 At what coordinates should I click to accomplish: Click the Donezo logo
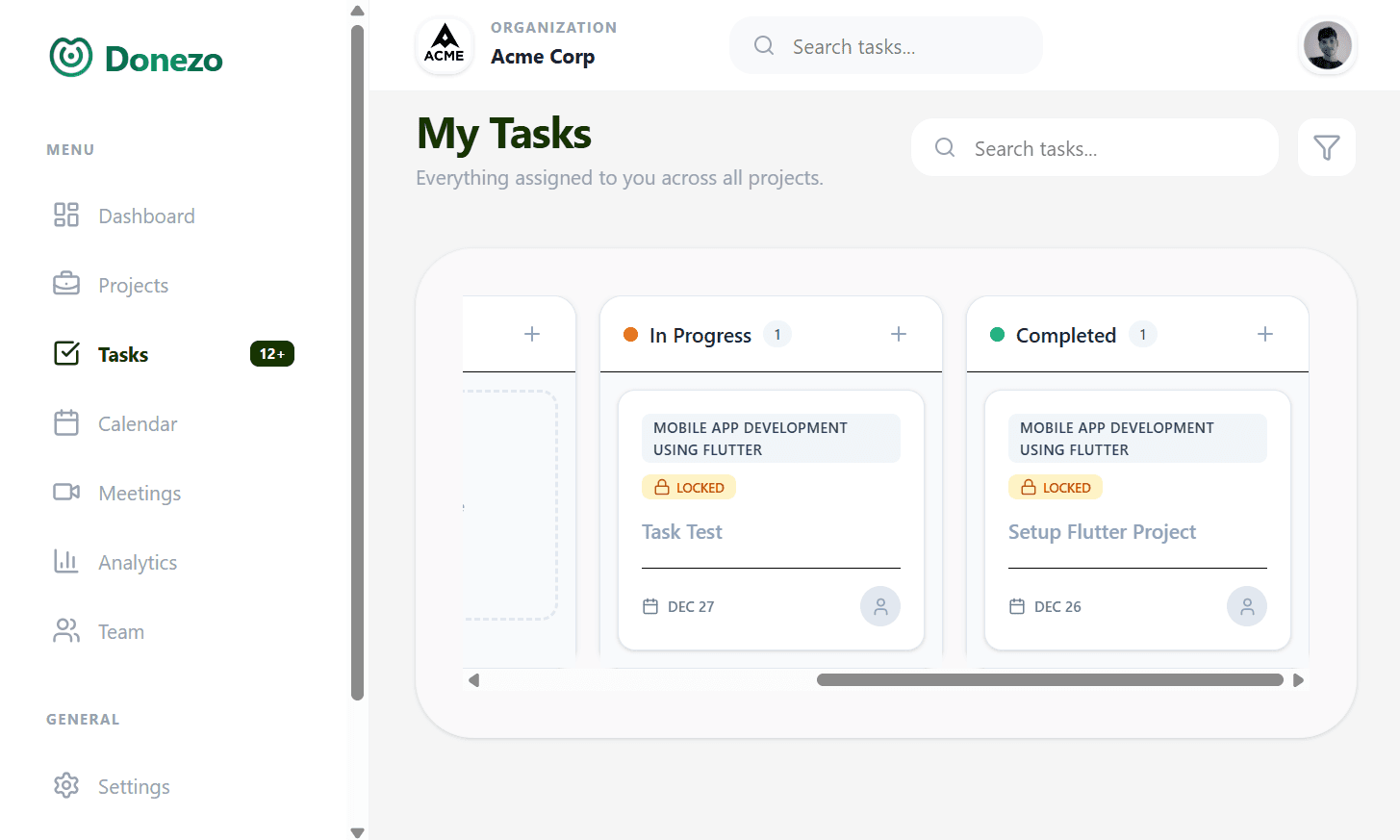tap(135, 57)
